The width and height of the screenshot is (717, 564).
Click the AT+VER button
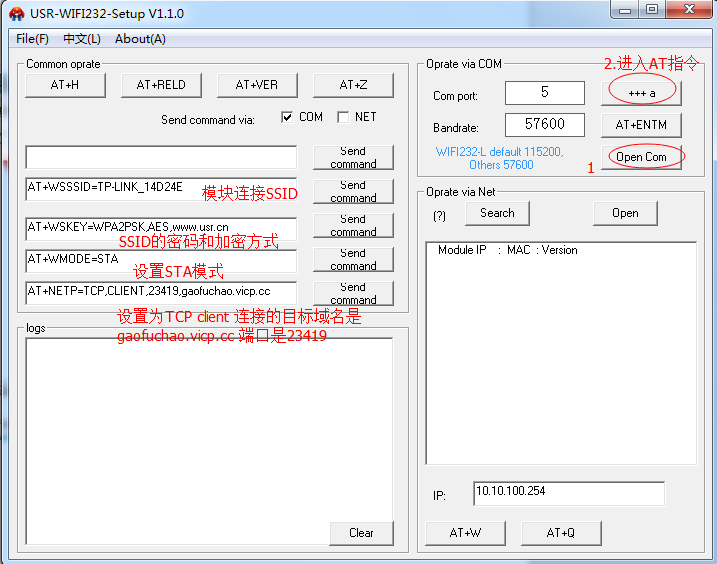pos(257,85)
